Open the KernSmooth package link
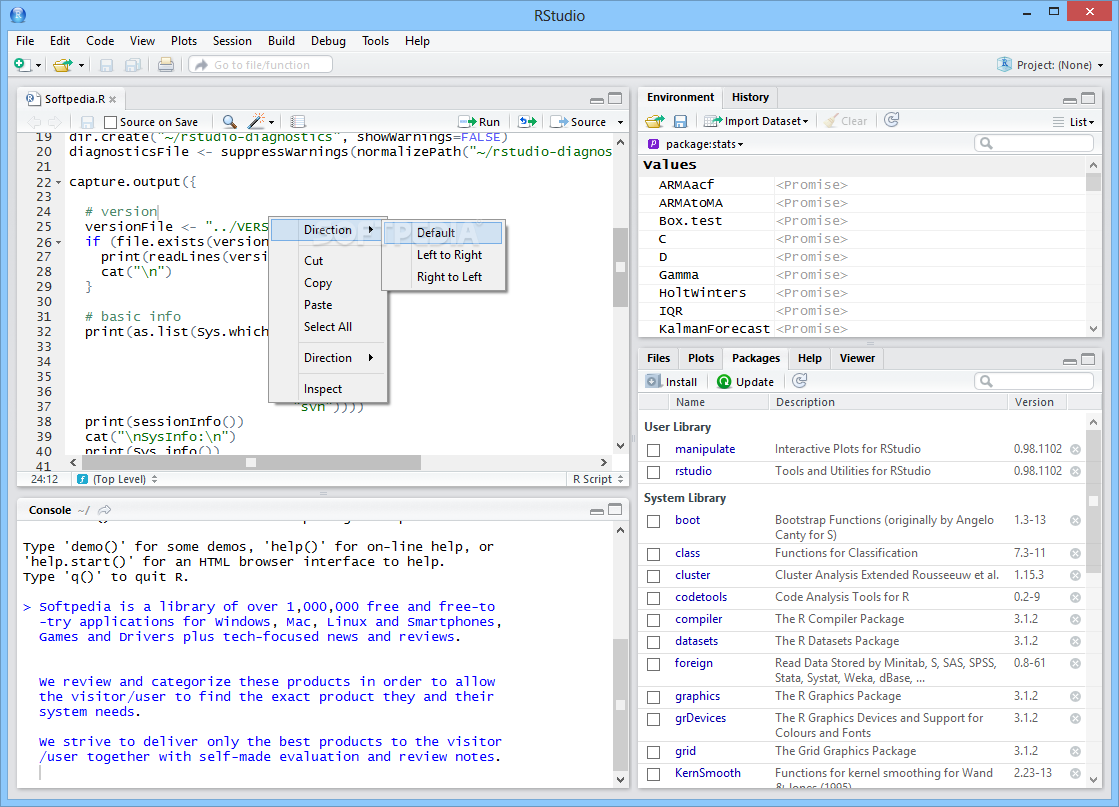 click(x=708, y=773)
